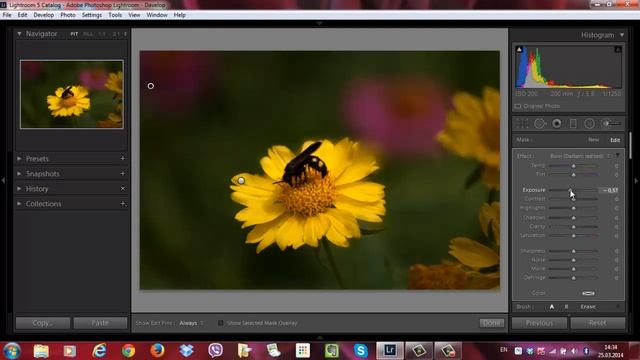Open the brush Color swatch
The height and width of the screenshot is (360, 640).
pyautogui.click(x=588, y=293)
